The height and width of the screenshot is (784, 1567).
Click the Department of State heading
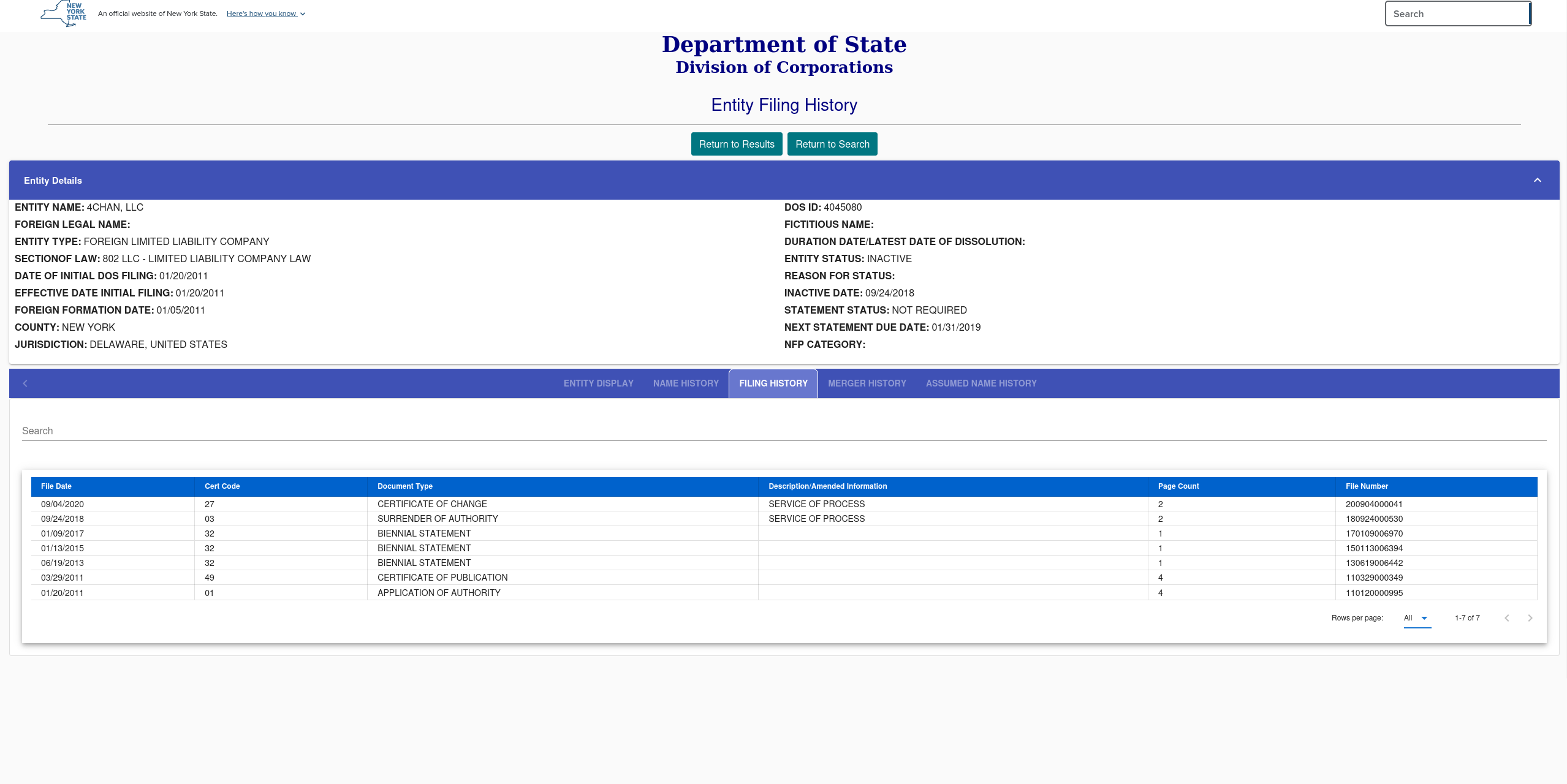784,45
